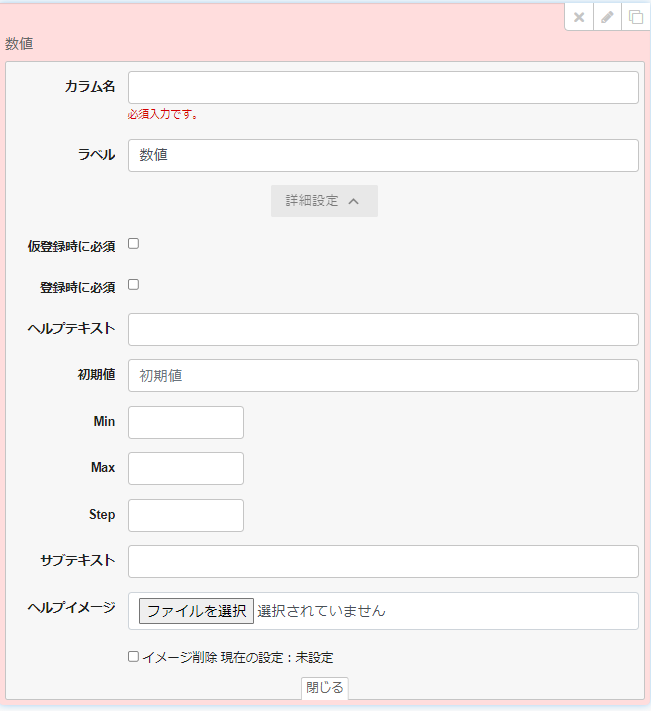Click the ヘルプテキスト input field
Viewport: 651px width, 711px height.
pos(383,329)
